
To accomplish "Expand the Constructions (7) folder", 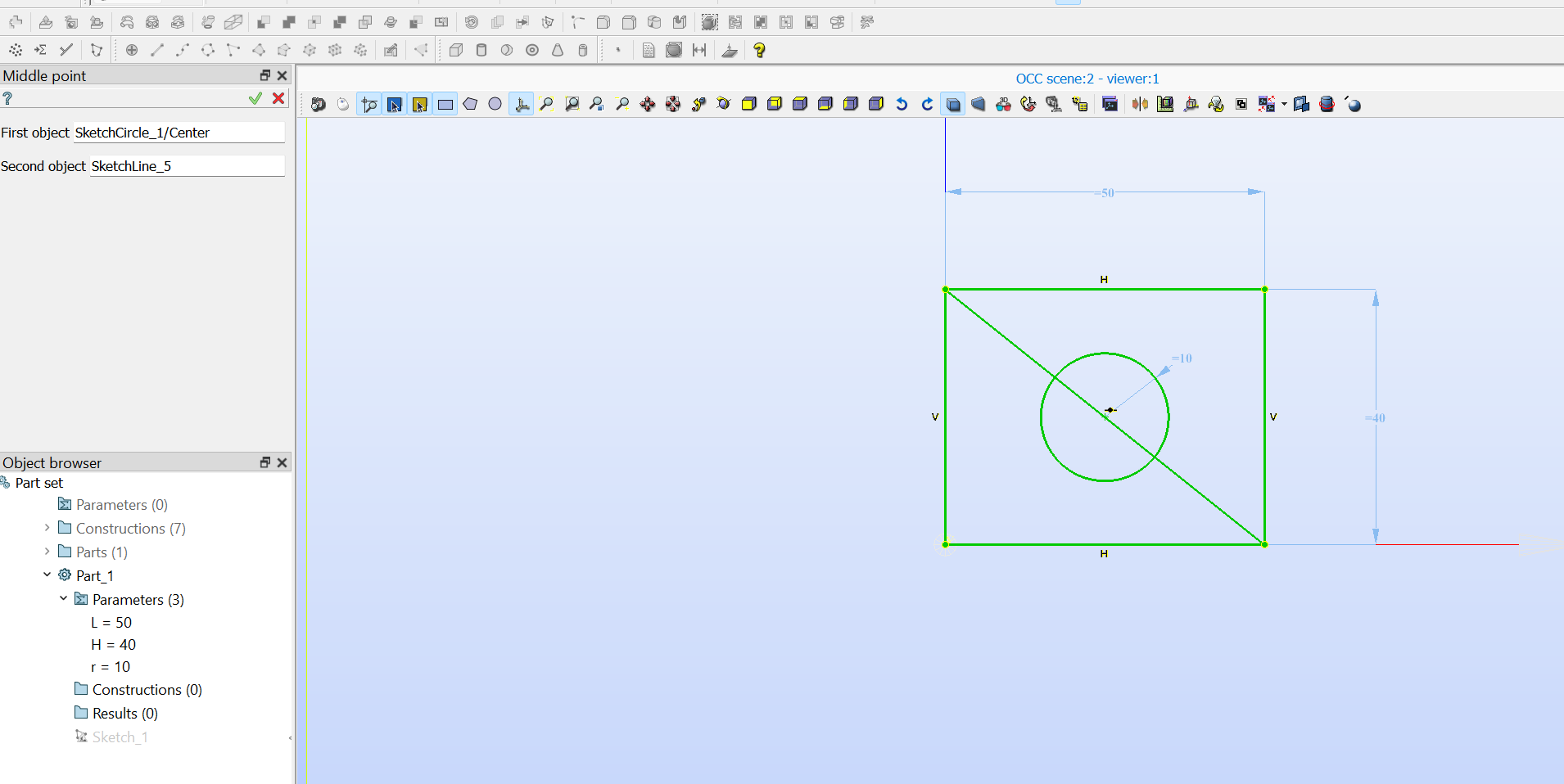I will (47, 528).
